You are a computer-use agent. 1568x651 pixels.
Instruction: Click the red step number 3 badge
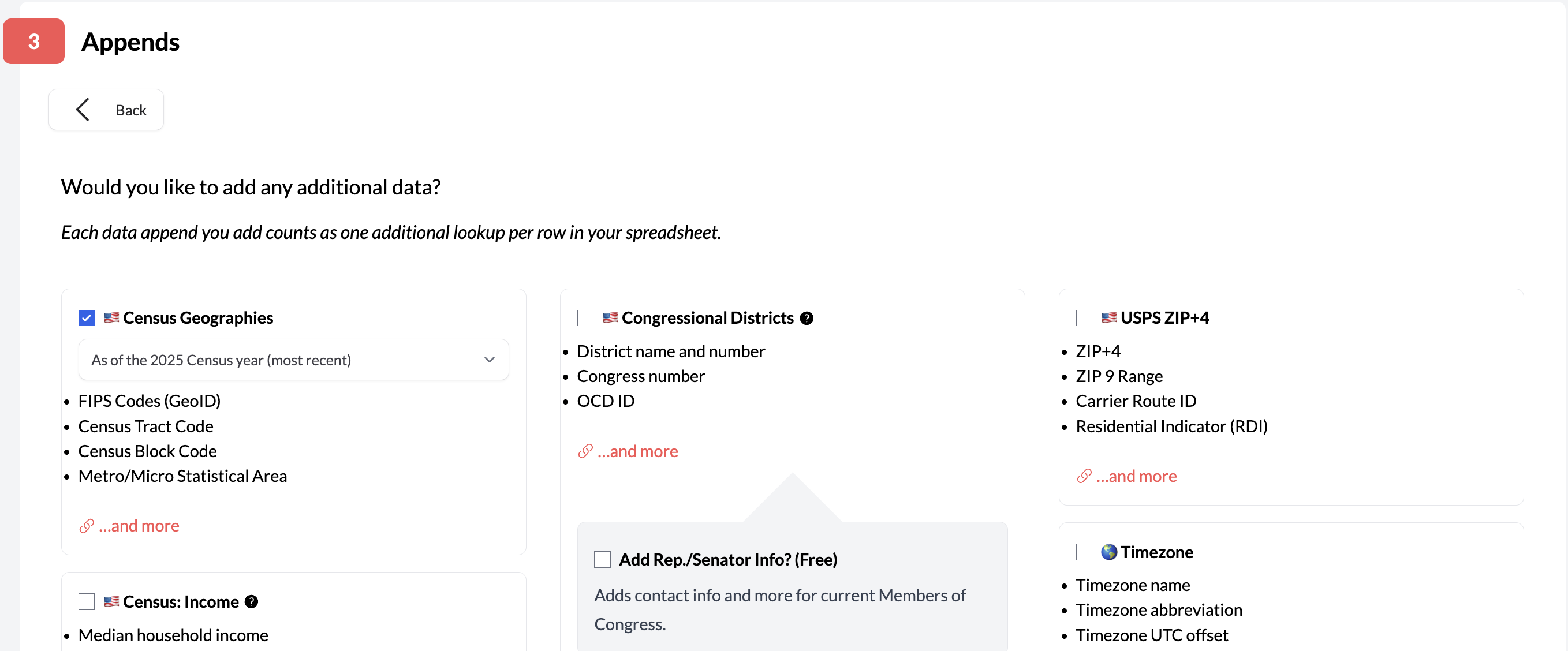click(x=33, y=41)
